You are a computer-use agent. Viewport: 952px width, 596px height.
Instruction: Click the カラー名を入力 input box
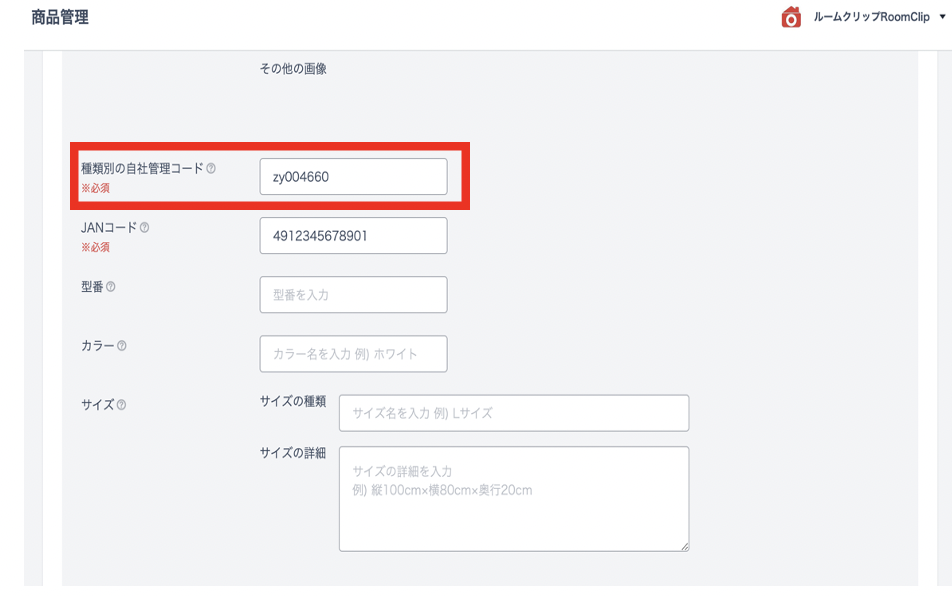(353, 354)
